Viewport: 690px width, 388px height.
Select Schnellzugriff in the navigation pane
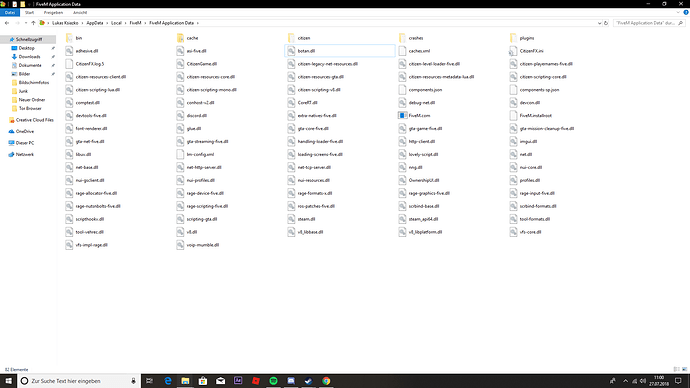28,39
